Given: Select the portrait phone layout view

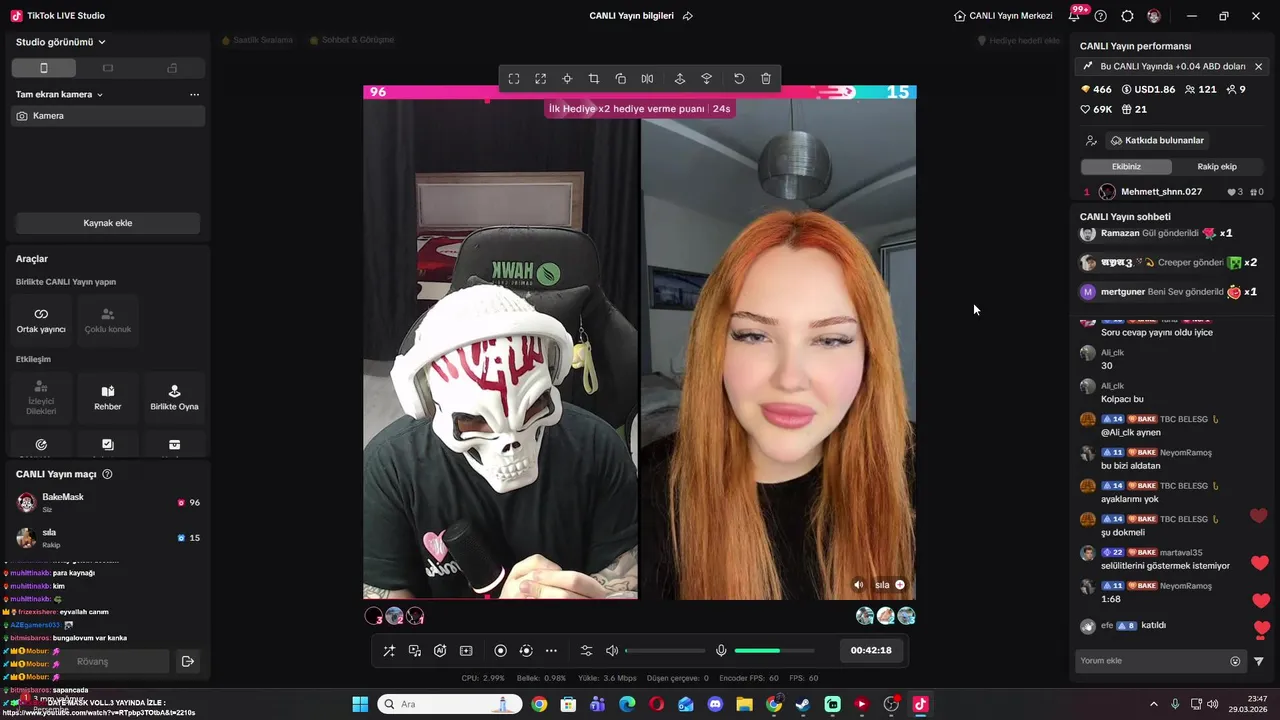Looking at the screenshot, I should point(44,68).
